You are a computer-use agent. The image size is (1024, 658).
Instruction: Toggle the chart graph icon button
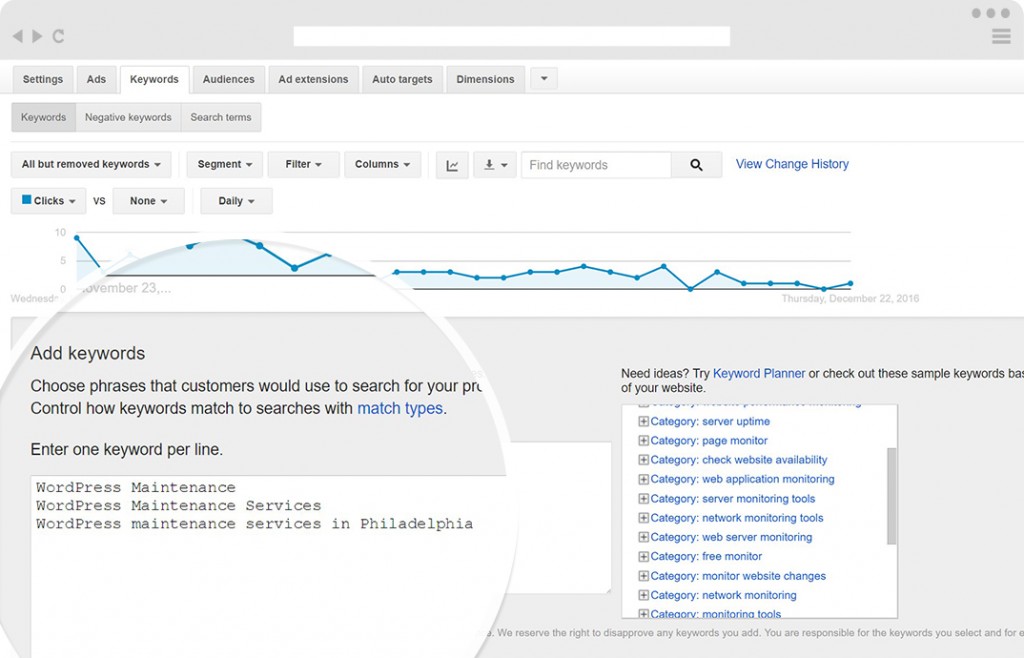click(452, 165)
